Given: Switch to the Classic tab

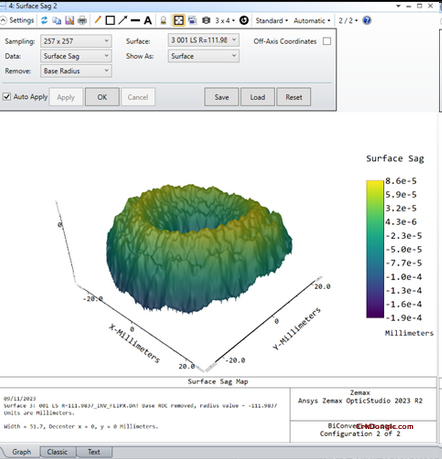Looking at the screenshot, I should click(57, 452).
